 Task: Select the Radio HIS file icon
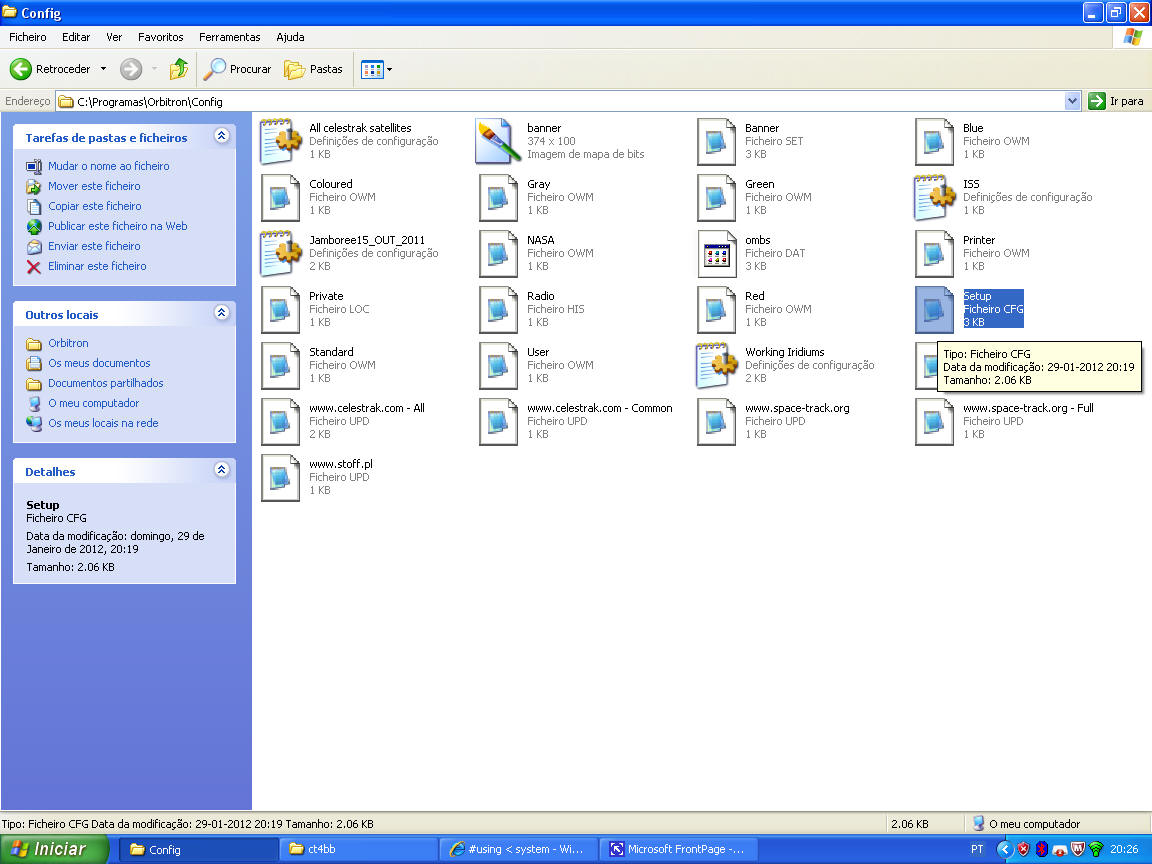tap(498, 309)
